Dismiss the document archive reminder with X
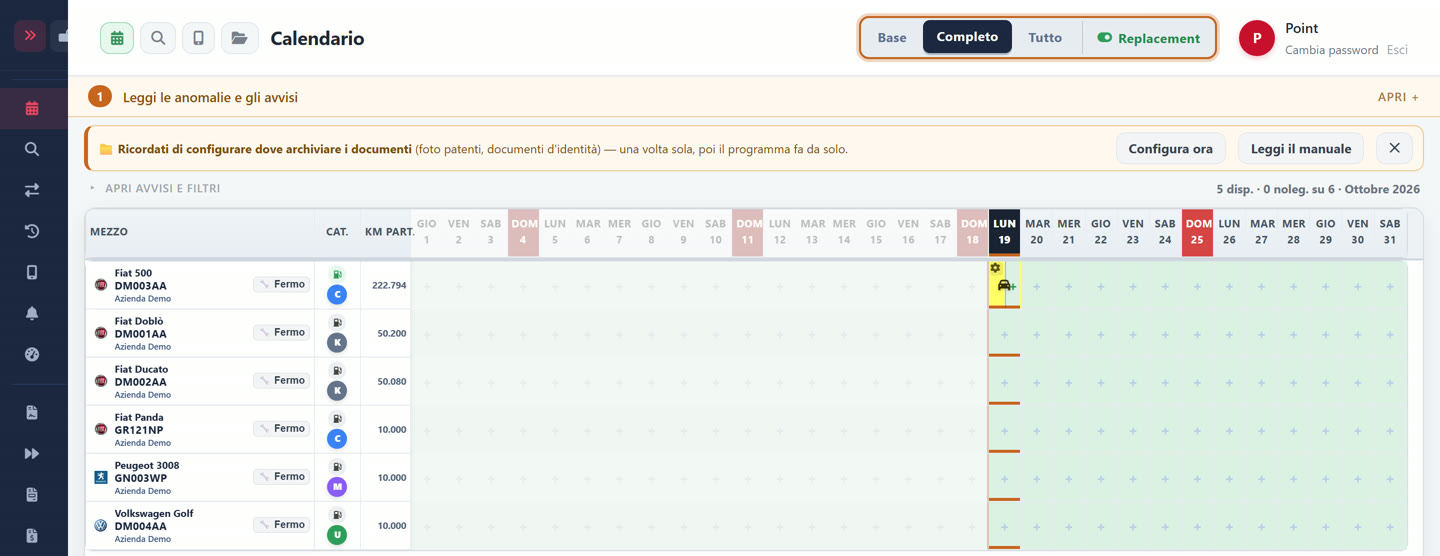 [x=1394, y=148]
